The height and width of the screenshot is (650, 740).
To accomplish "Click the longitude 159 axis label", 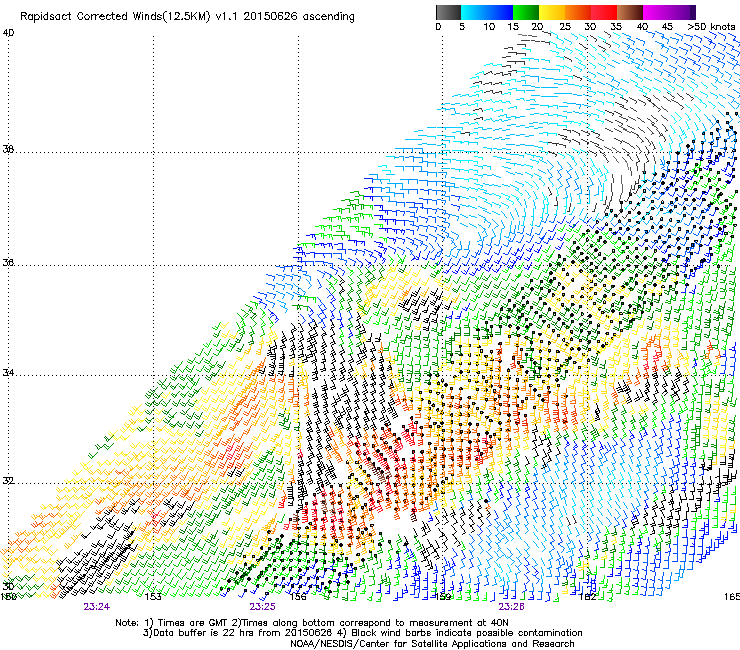I will point(443,597).
